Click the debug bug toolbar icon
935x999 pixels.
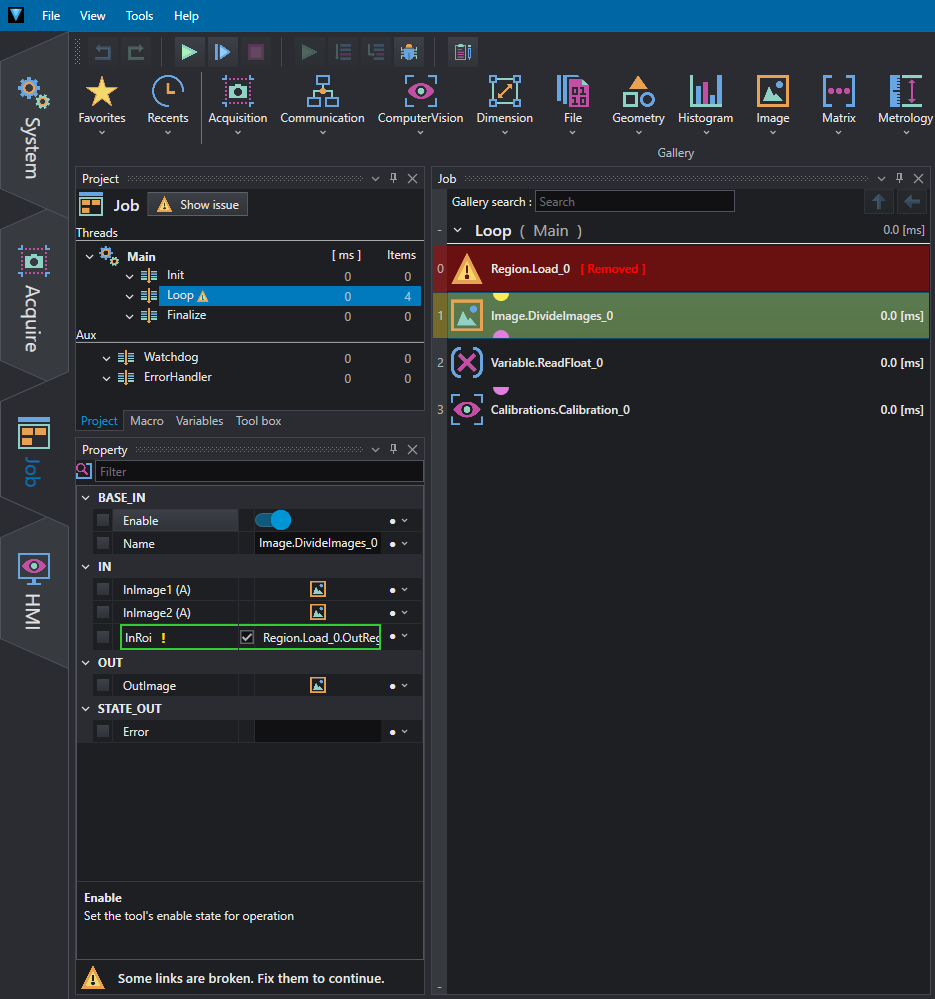[x=409, y=52]
